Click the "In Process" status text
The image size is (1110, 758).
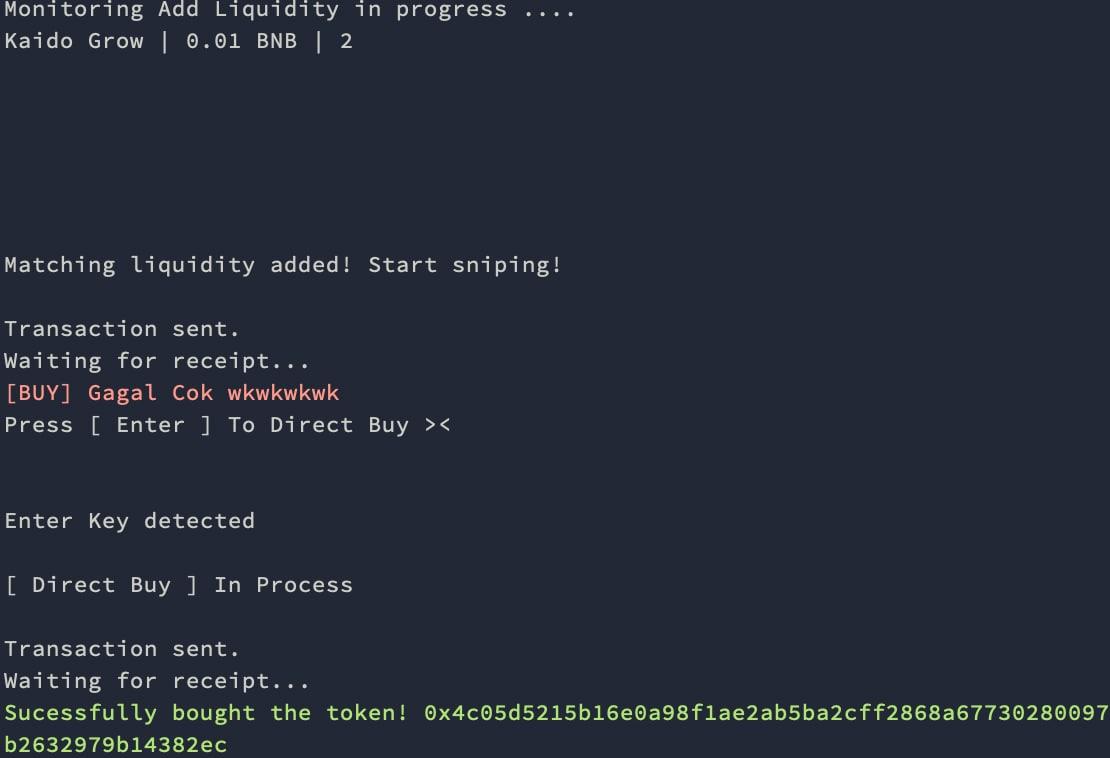point(283,585)
